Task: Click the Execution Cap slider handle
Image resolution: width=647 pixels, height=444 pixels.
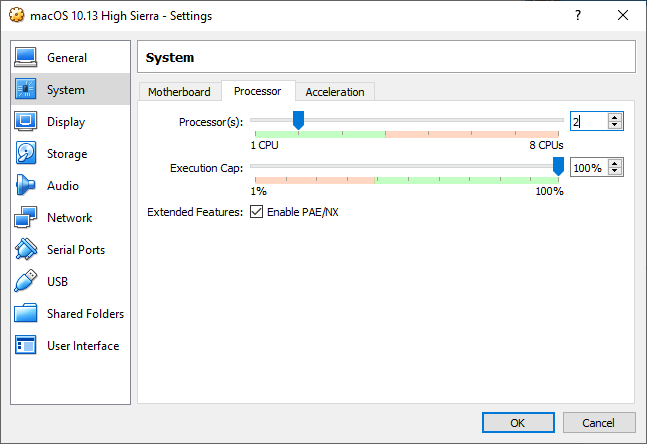Action: (x=558, y=166)
